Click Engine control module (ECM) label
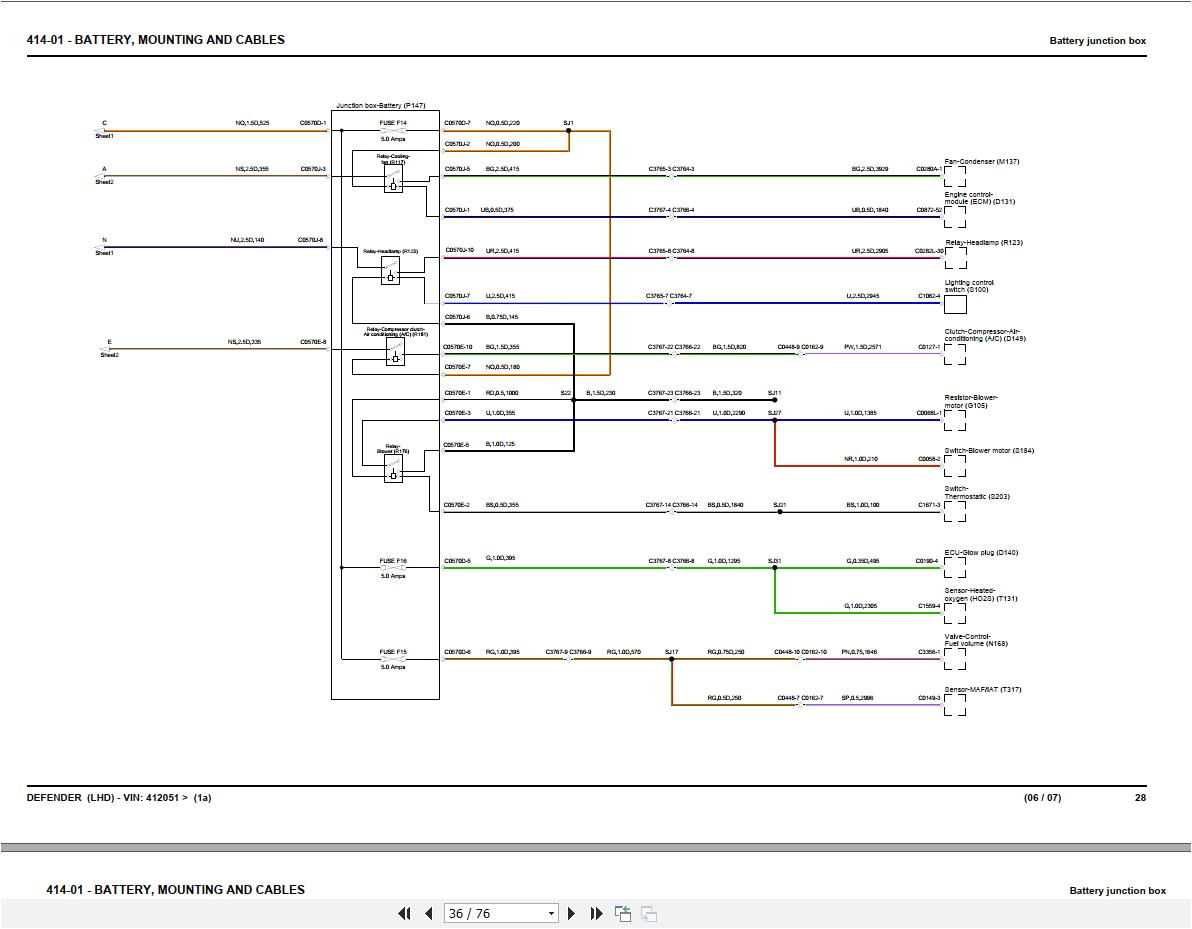 979,198
